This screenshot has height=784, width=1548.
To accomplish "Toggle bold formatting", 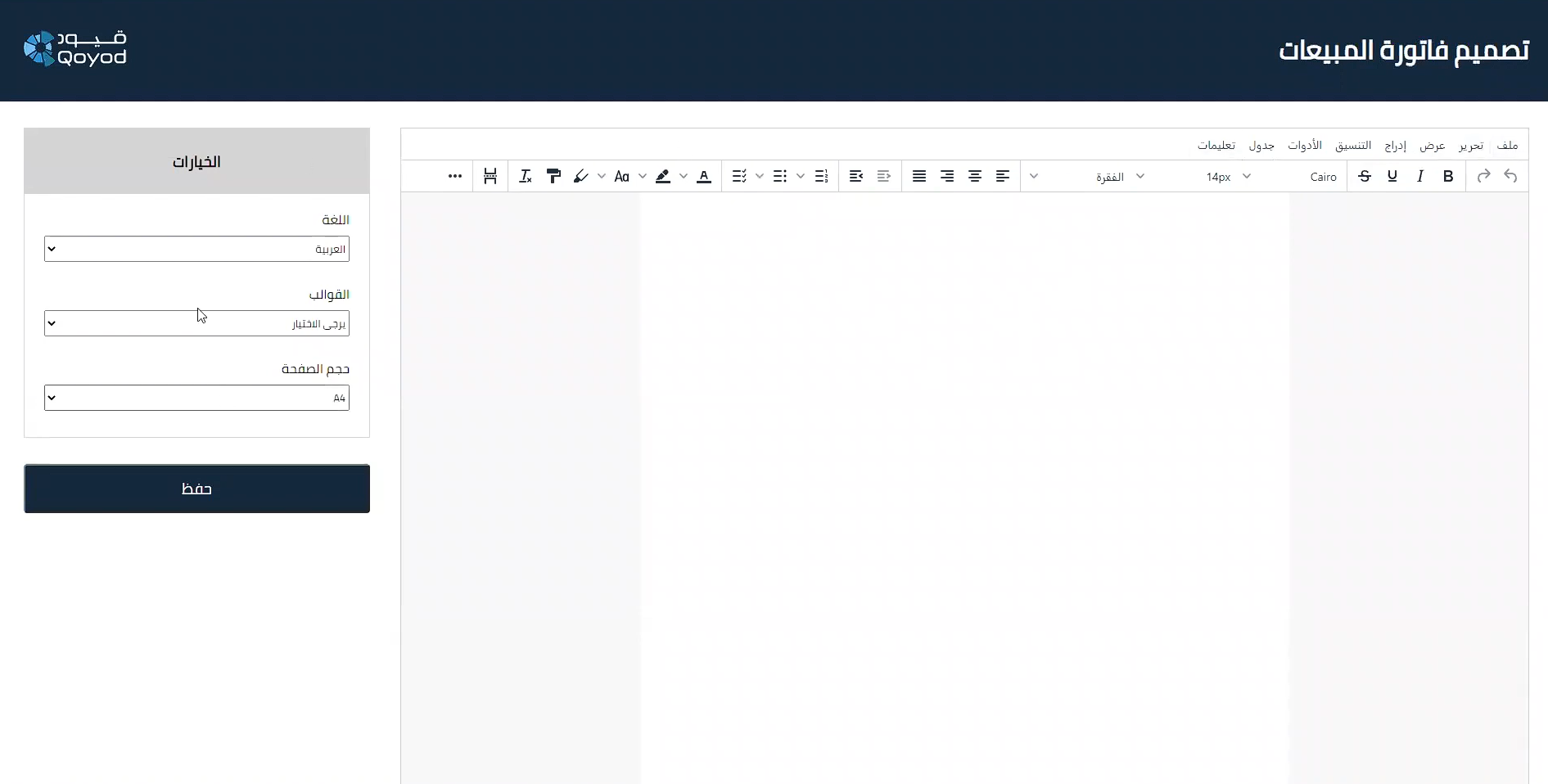I will coord(1447,176).
